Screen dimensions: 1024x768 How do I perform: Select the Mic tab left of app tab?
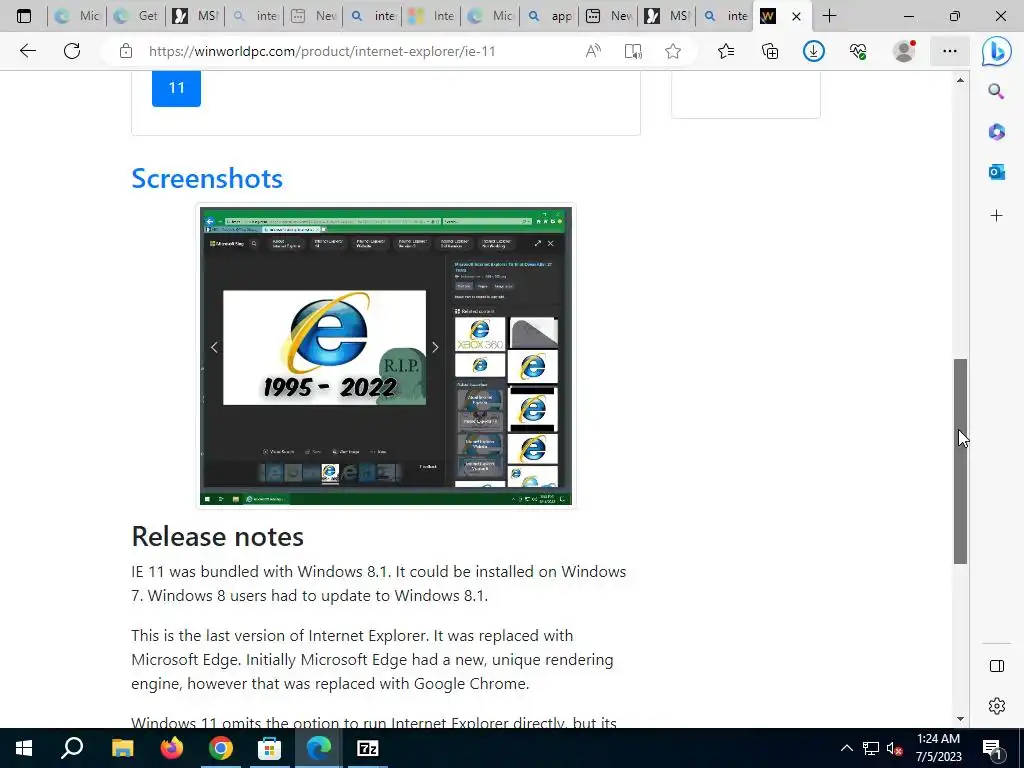490,16
